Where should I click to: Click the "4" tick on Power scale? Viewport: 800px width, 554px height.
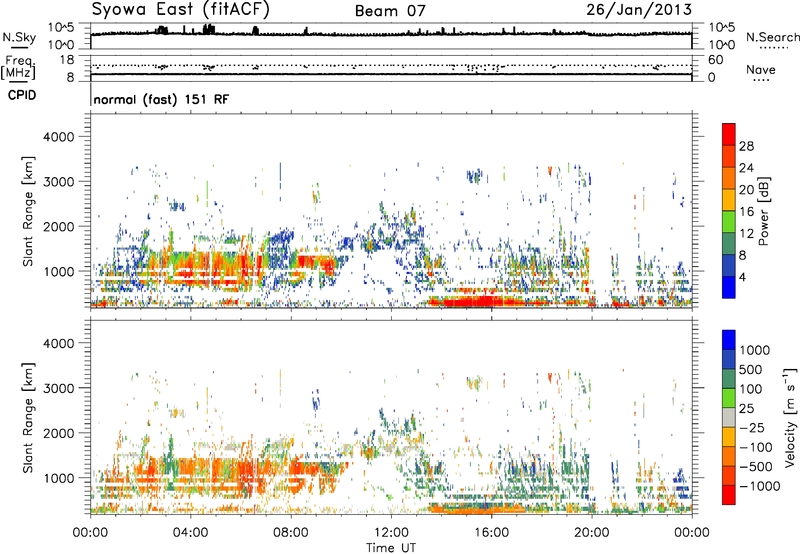click(x=742, y=277)
